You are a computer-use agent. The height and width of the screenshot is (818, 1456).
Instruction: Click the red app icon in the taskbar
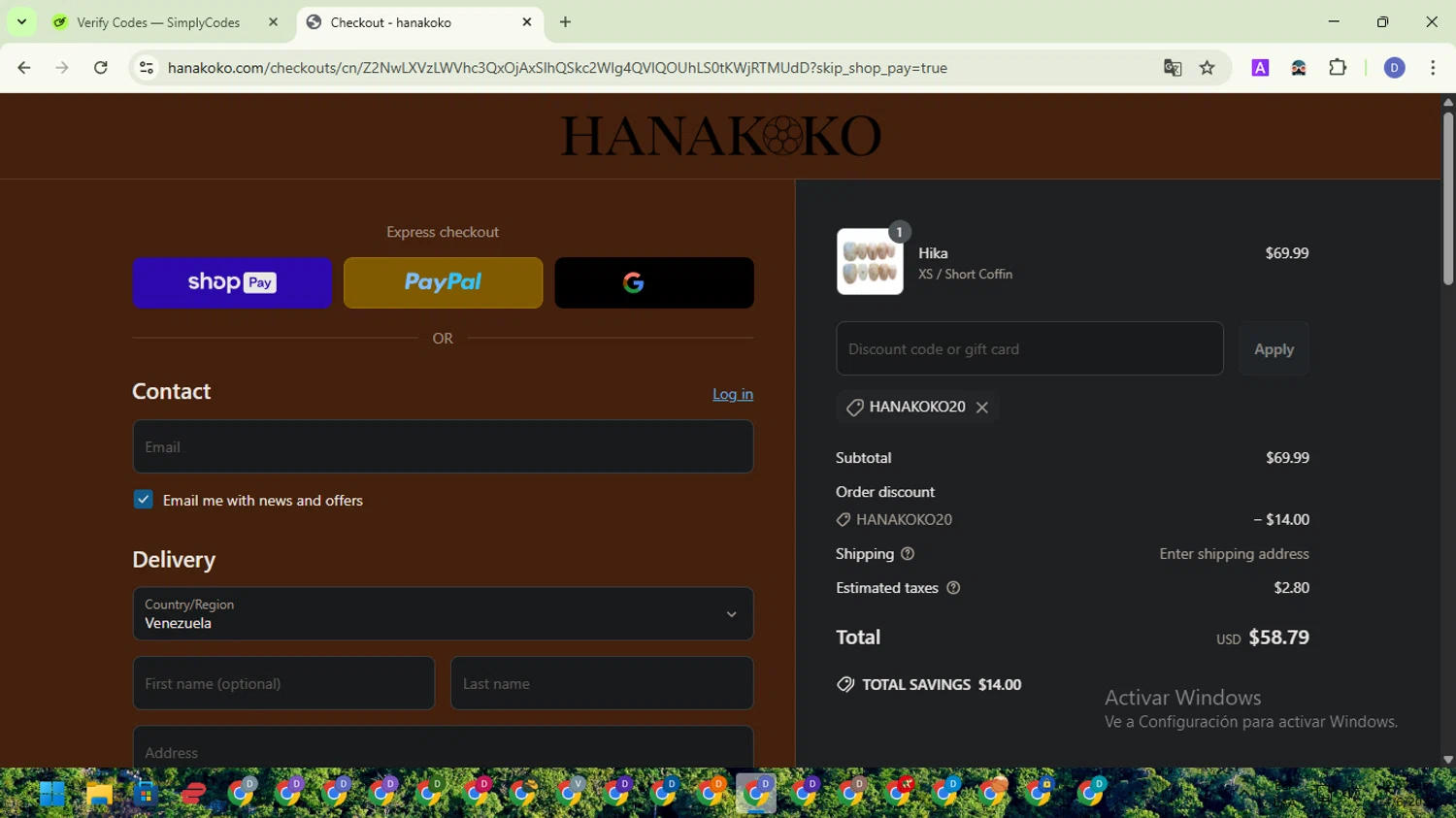pos(193,794)
